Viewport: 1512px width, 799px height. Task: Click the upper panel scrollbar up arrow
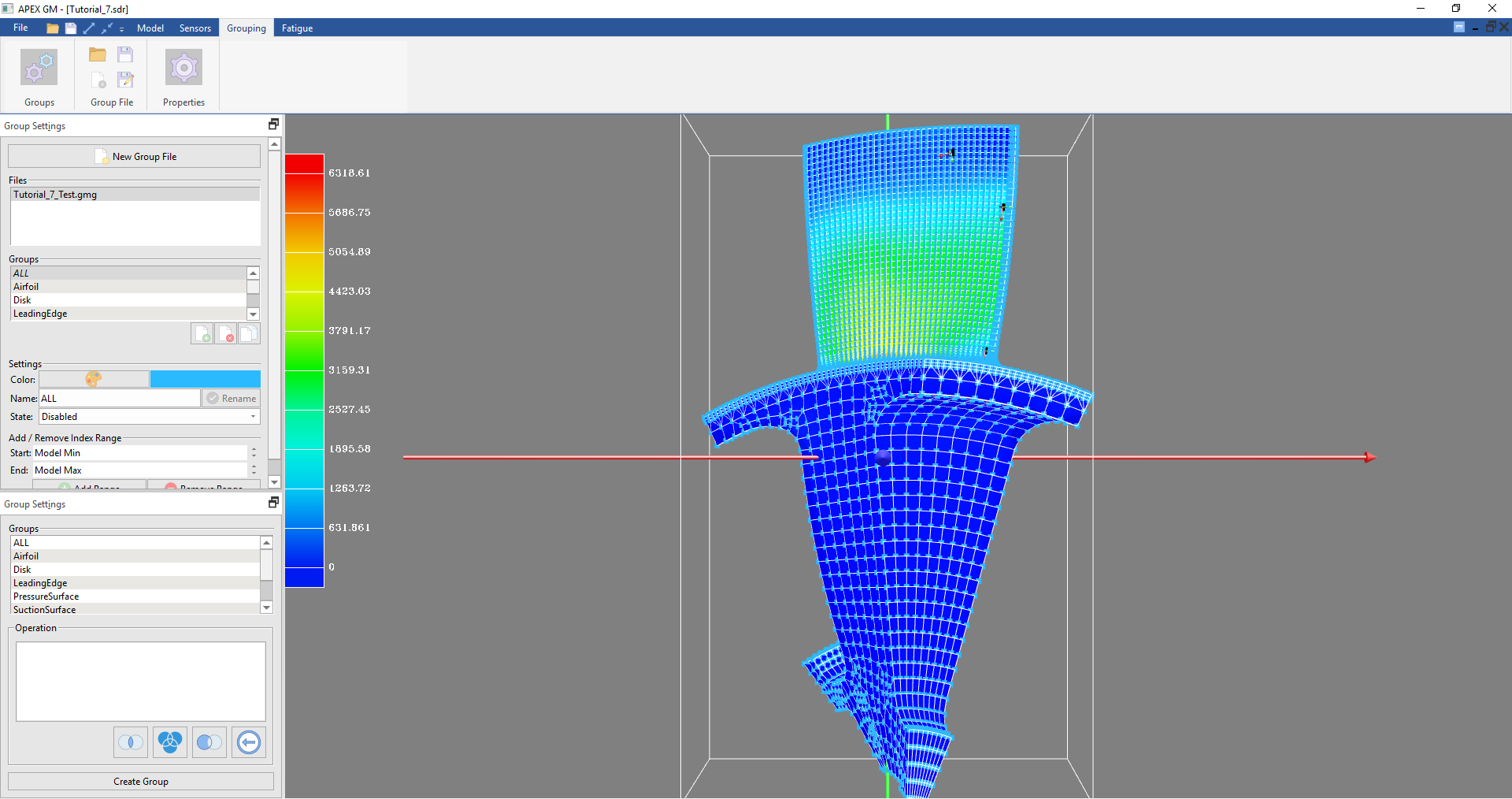[x=275, y=144]
